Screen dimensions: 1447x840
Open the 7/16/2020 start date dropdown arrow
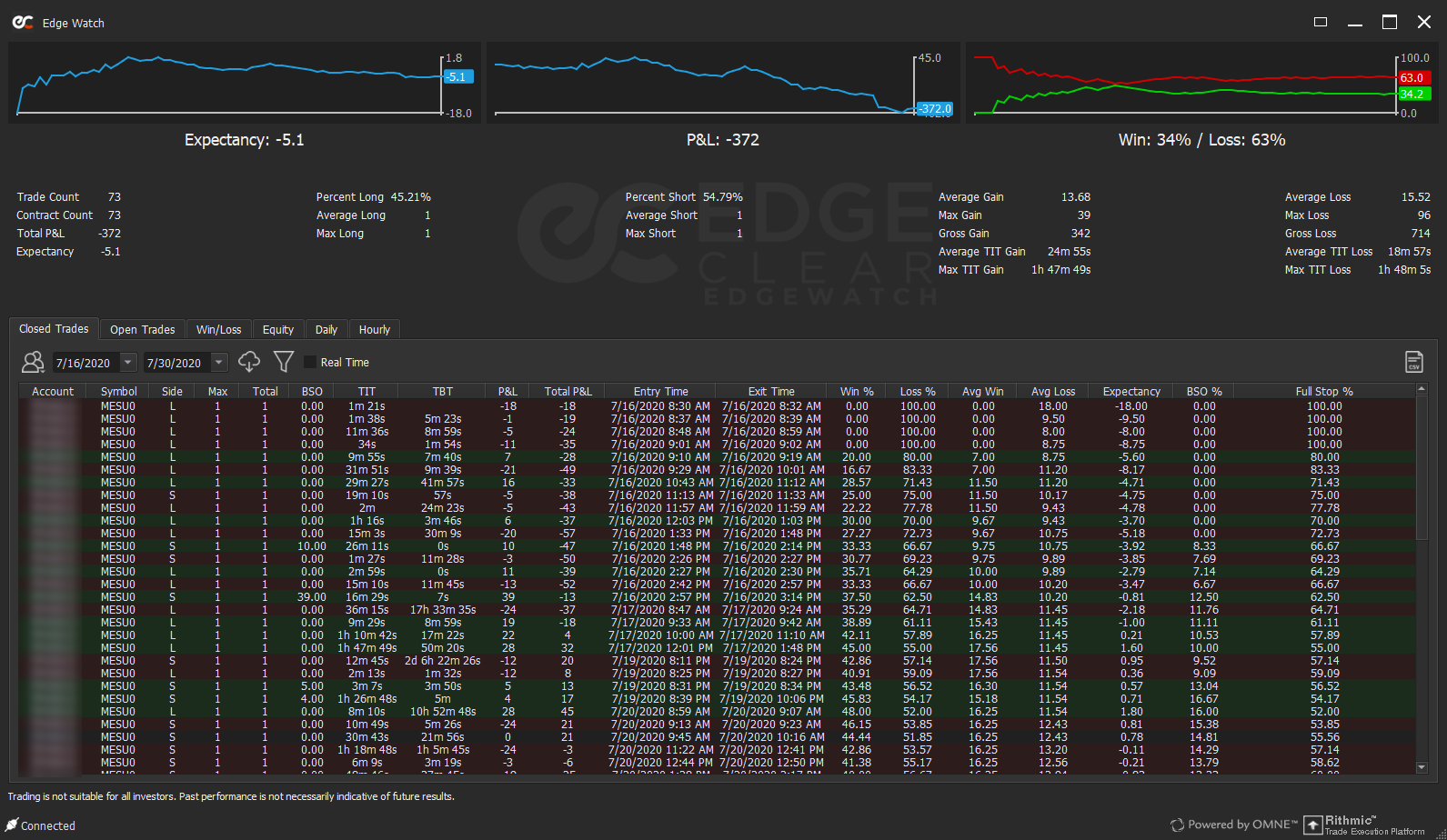[x=128, y=362]
